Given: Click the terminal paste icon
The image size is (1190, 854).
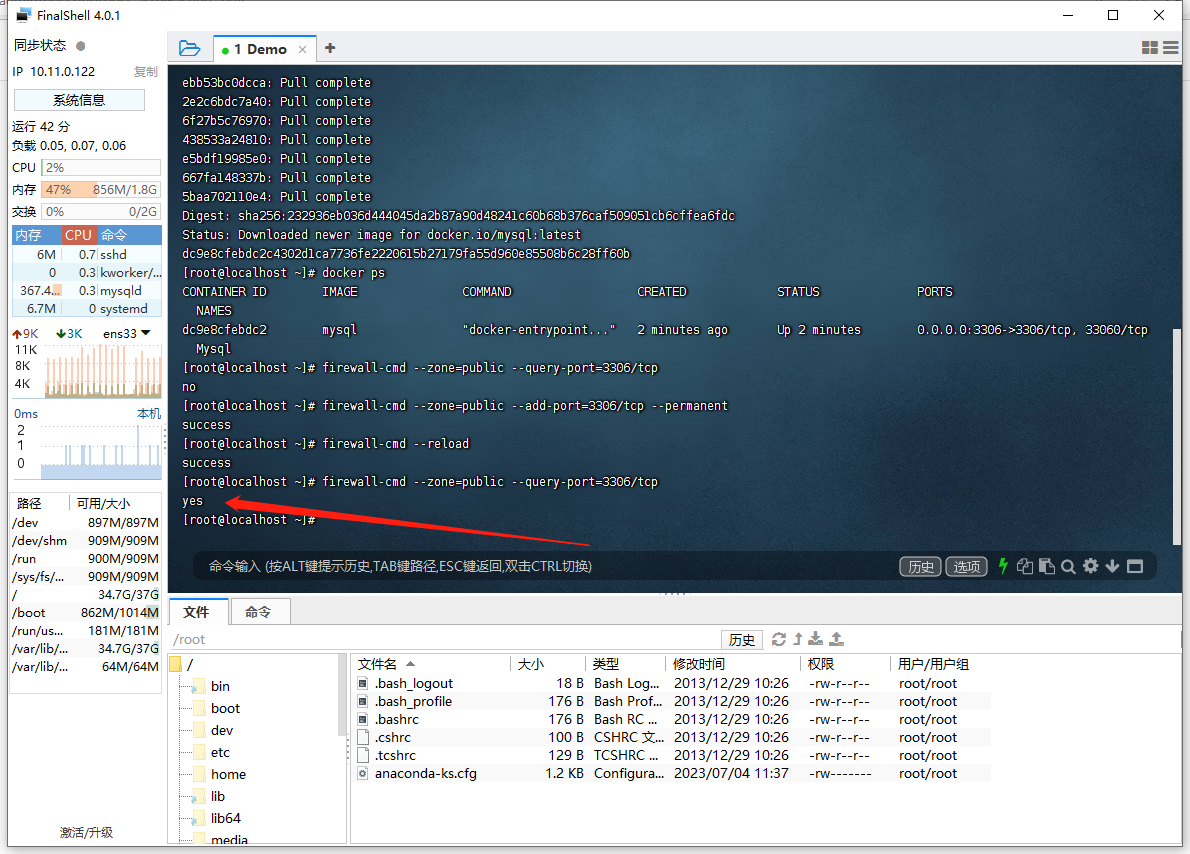Looking at the screenshot, I should (x=1047, y=566).
